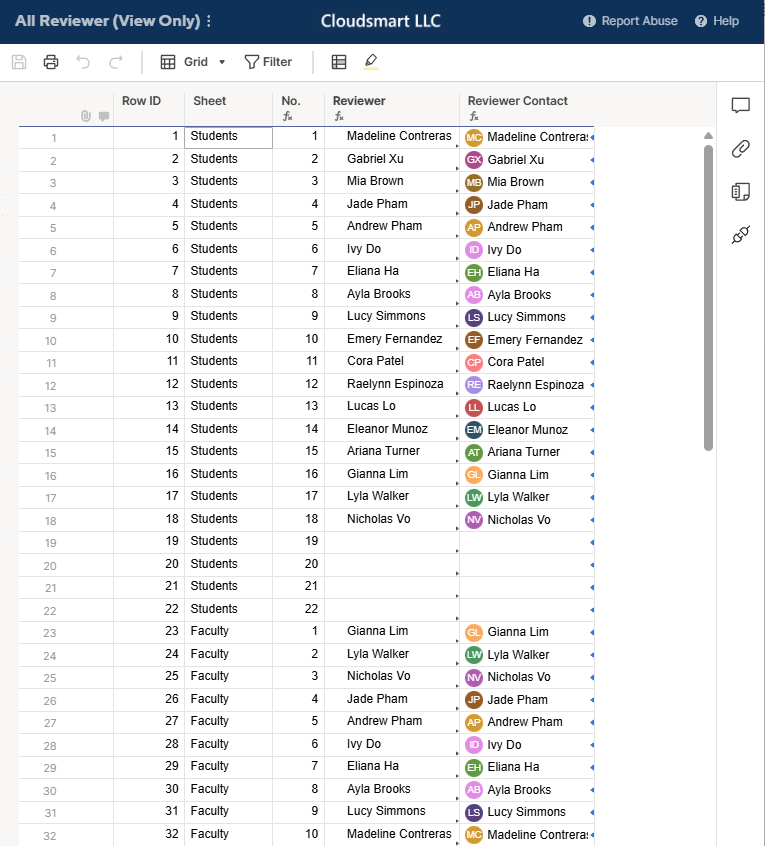
Task: Click the Report Abuse link
Action: [x=630, y=21]
